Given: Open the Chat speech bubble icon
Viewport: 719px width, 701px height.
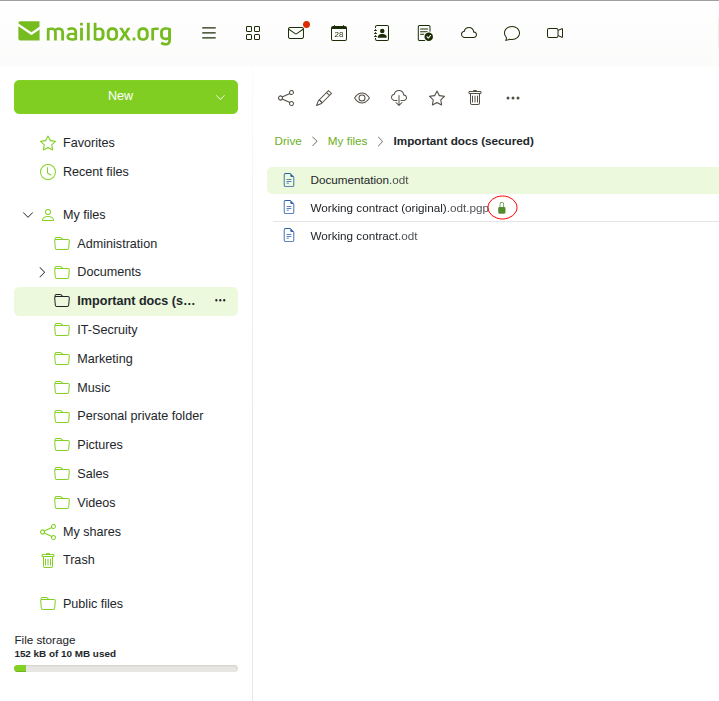Looking at the screenshot, I should 512,33.
